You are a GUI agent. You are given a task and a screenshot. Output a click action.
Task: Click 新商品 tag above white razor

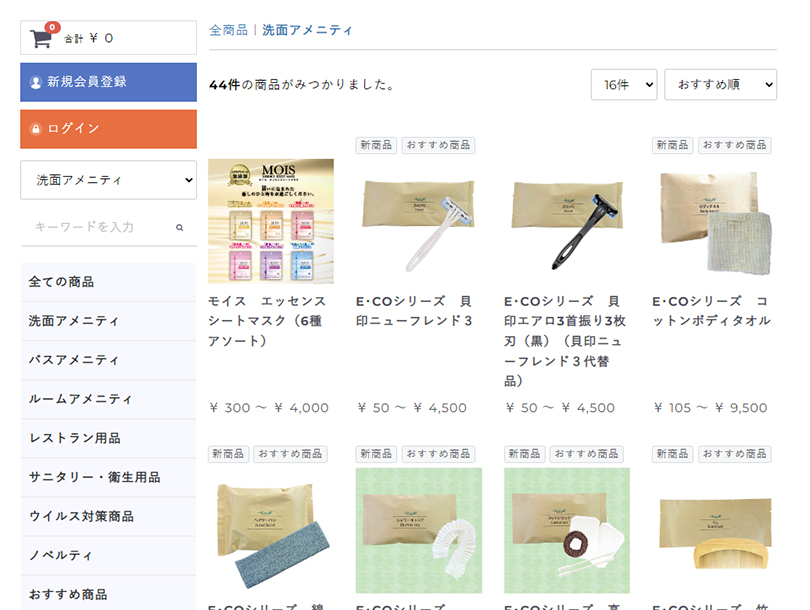pyautogui.click(x=376, y=145)
